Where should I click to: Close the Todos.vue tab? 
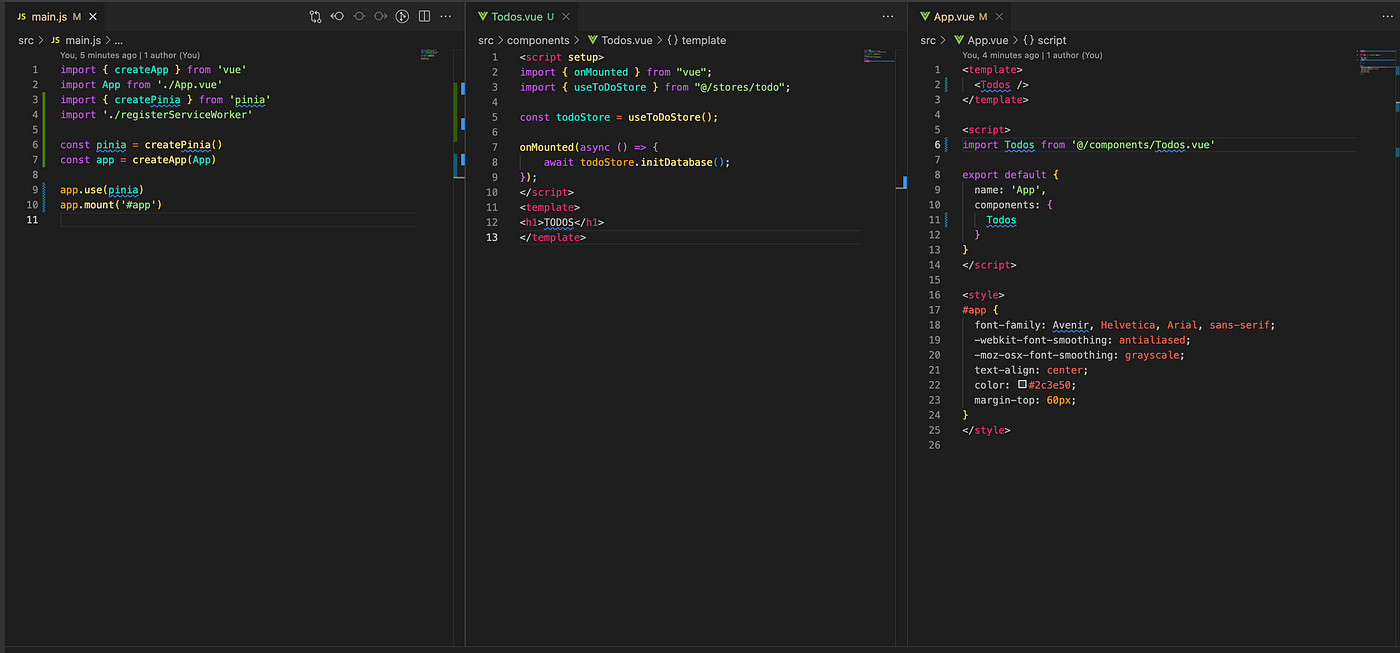coord(564,17)
